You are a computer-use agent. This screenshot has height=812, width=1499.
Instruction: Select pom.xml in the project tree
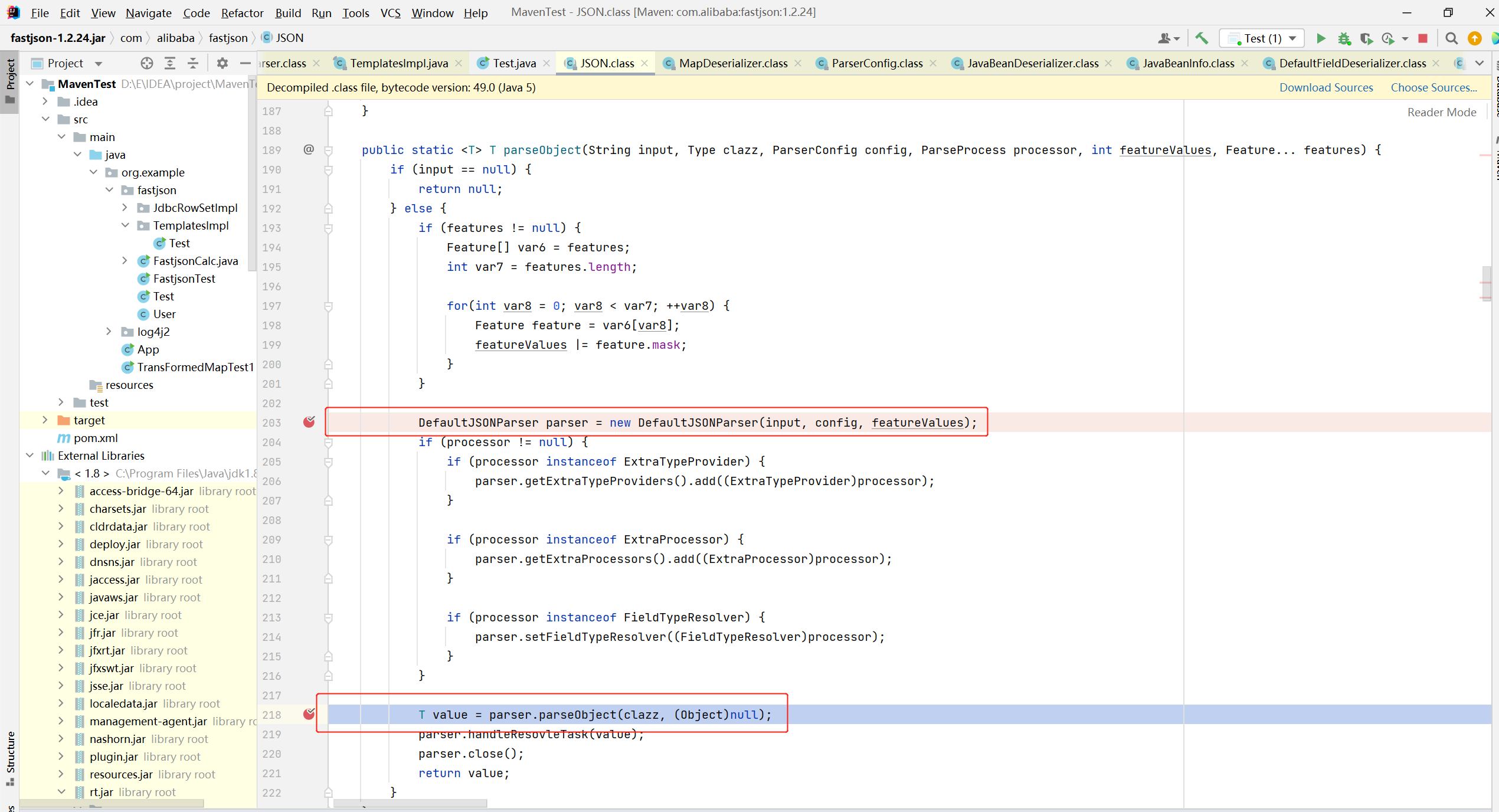pyautogui.click(x=96, y=438)
